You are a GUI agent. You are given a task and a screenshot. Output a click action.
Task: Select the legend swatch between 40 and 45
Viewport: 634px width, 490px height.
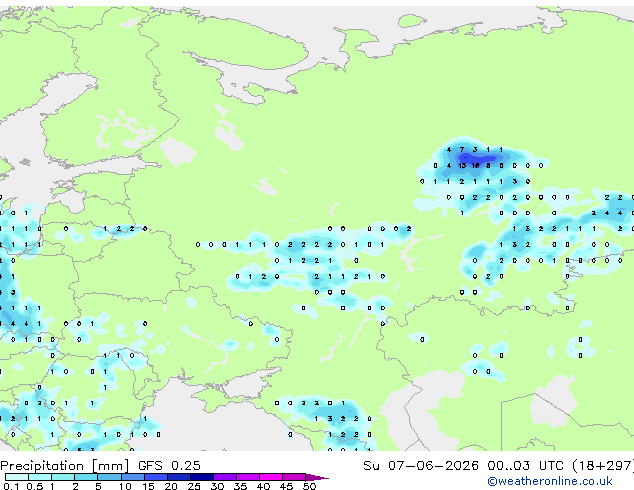tap(271, 477)
